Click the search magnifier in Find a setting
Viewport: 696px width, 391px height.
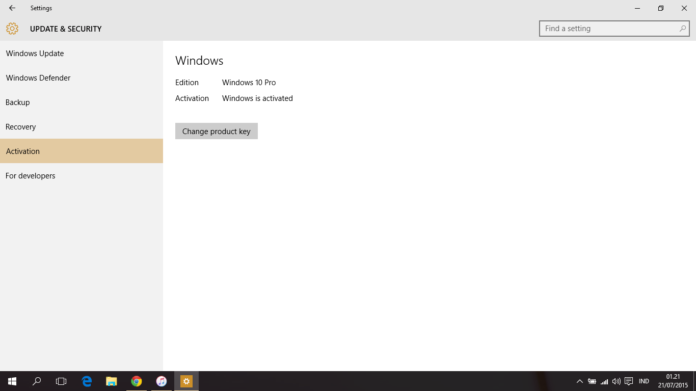coord(683,28)
